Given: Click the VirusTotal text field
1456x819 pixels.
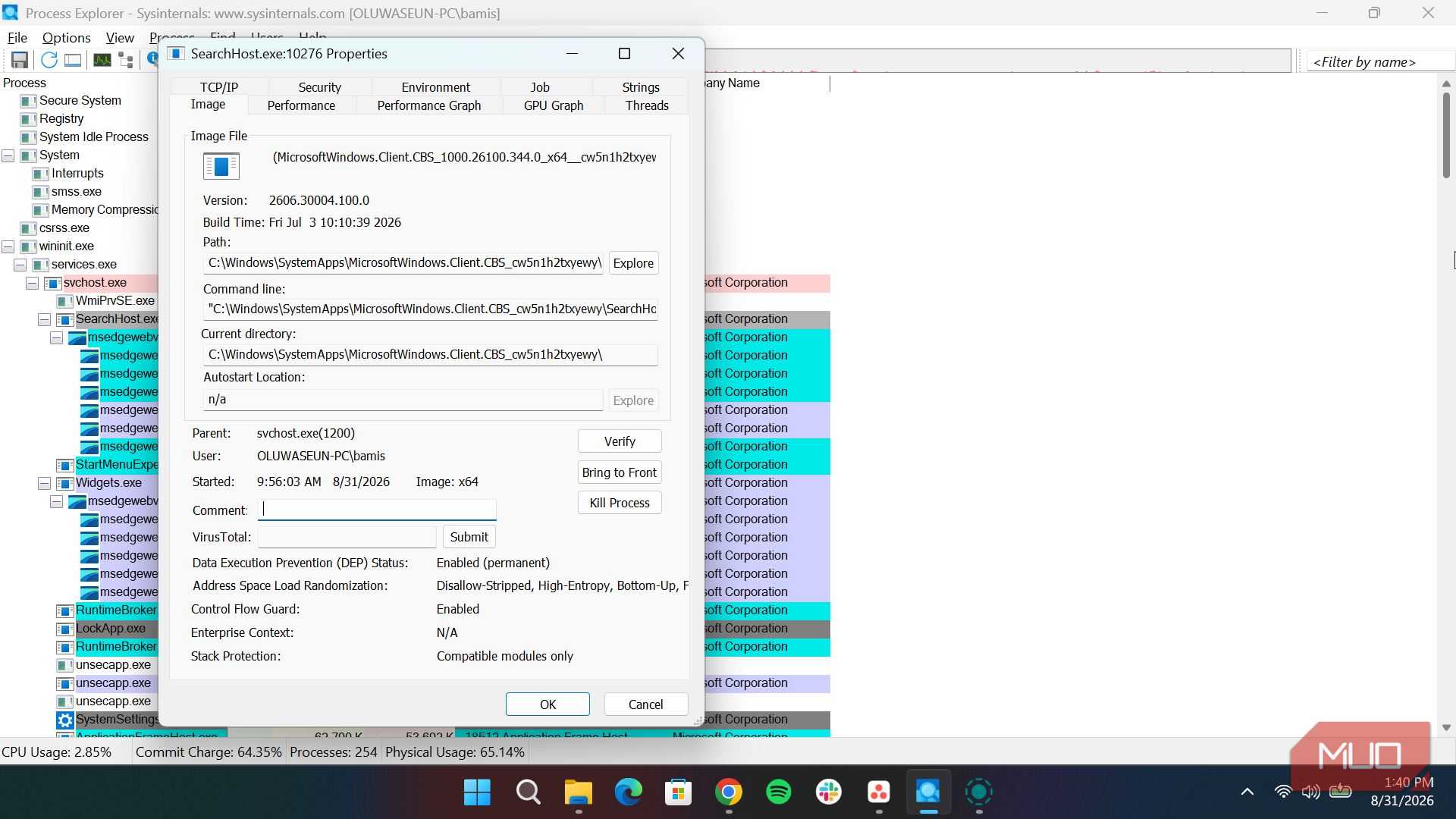Looking at the screenshot, I should point(347,537).
